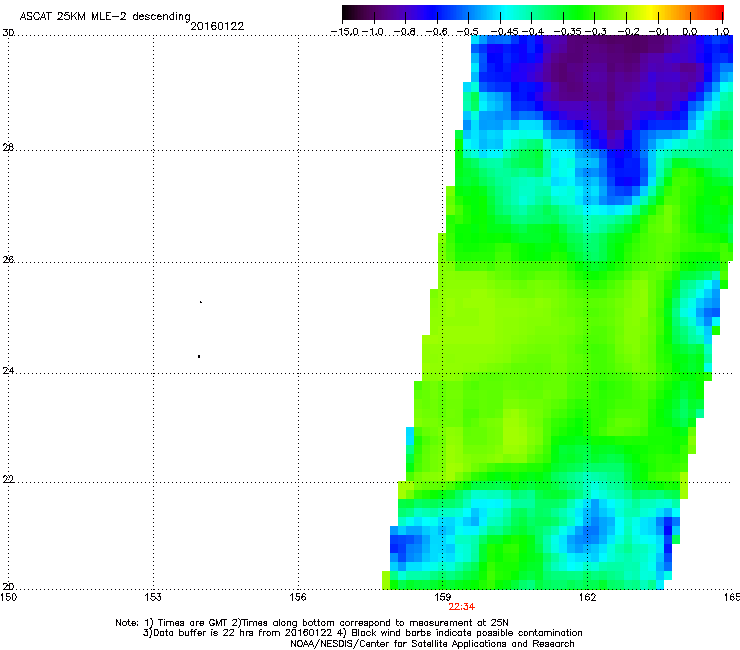Click the "1.0" color scale label
This screenshot has width=740, height=650.
coord(722,32)
